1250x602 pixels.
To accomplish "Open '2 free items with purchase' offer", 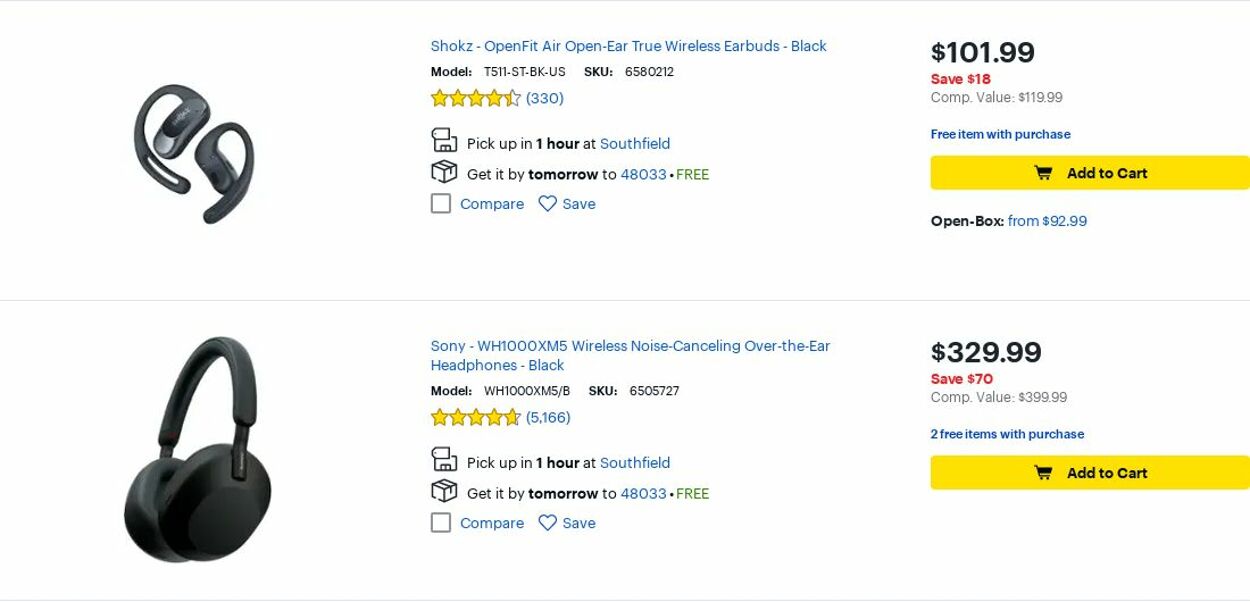I will point(1007,434).
